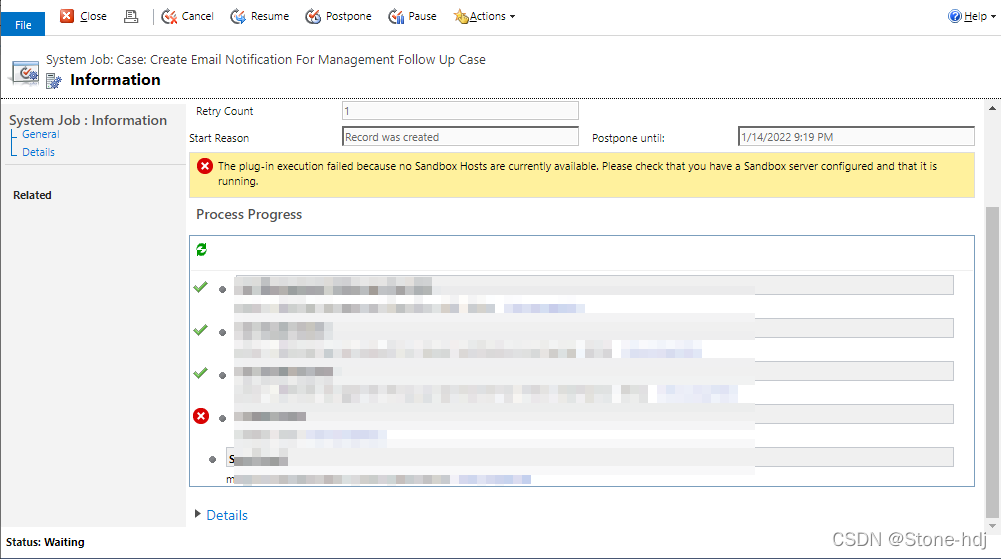Click the scrollbar up arrow
Image resolution: width=1001 pixels, height=559 pixels.
[x=992, y=108]
